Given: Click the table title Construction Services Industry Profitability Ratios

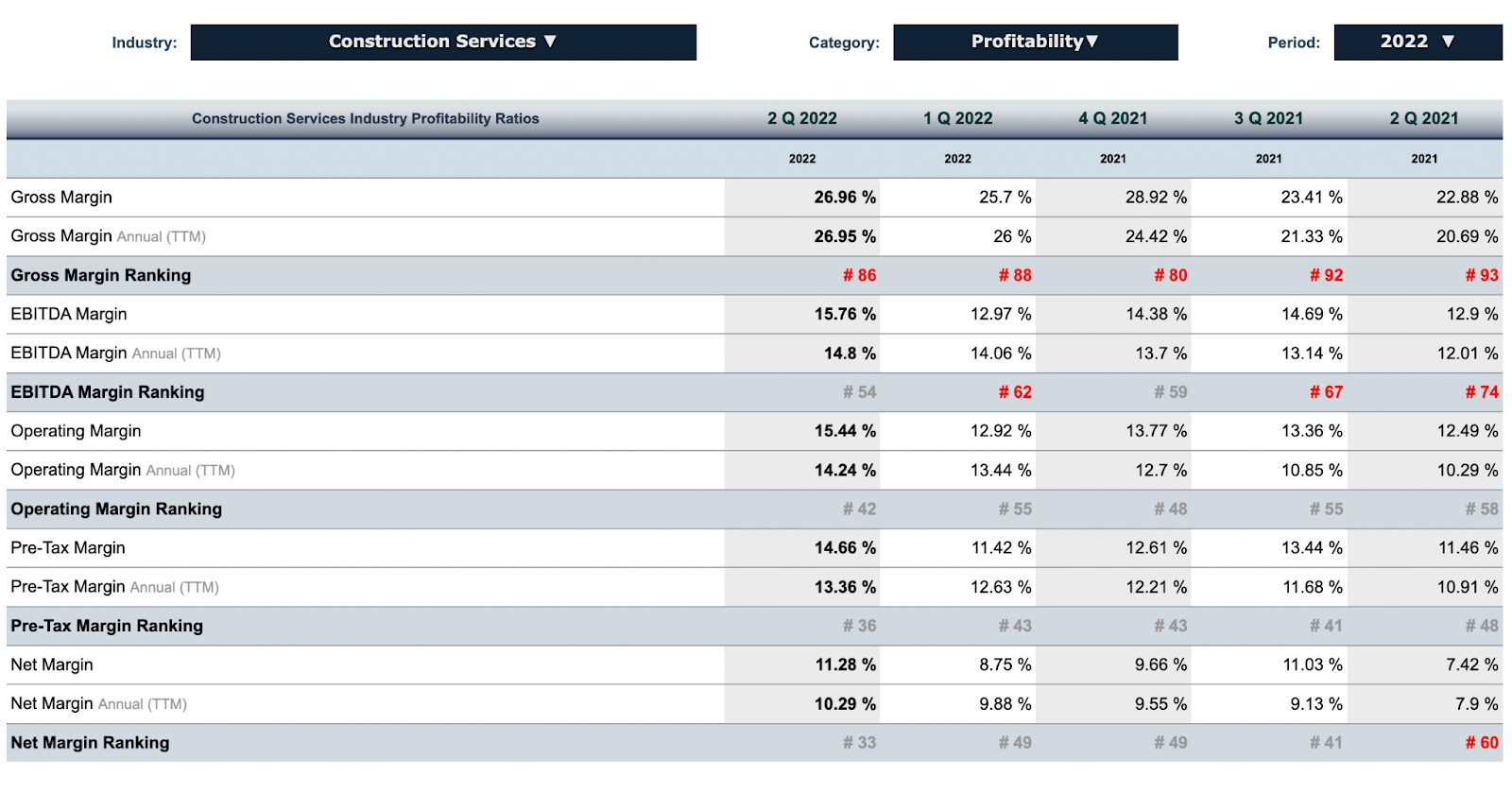Looking at the screenshot, I should [x=366, y=118].
